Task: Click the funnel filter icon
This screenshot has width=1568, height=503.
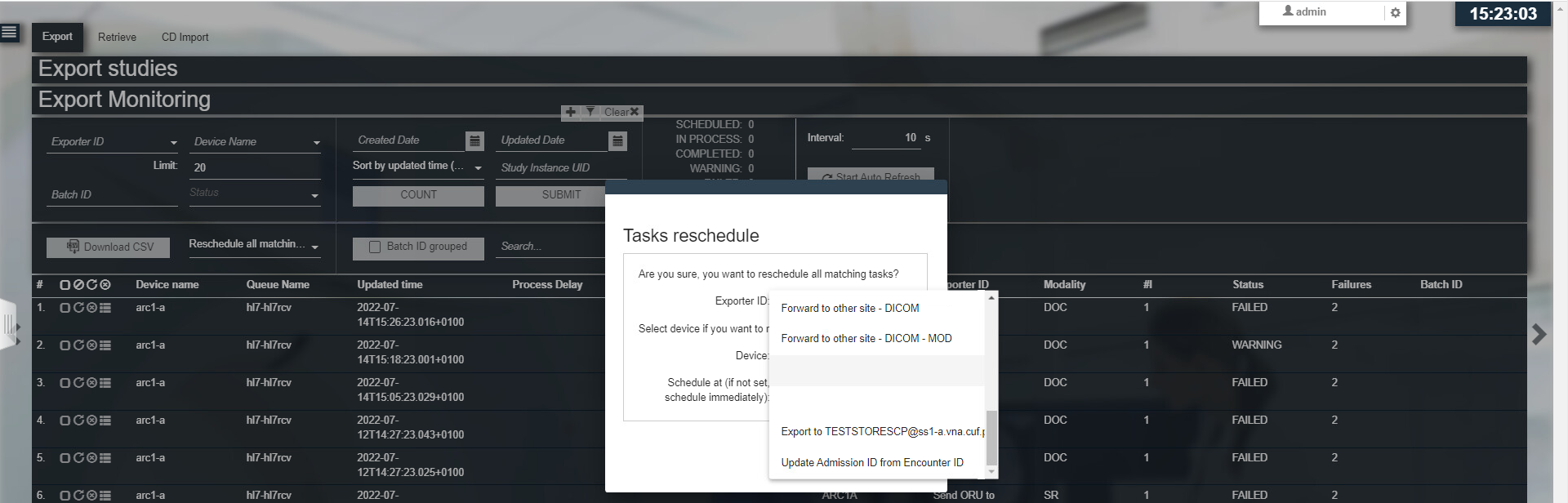Action: (x=590, y=112)
